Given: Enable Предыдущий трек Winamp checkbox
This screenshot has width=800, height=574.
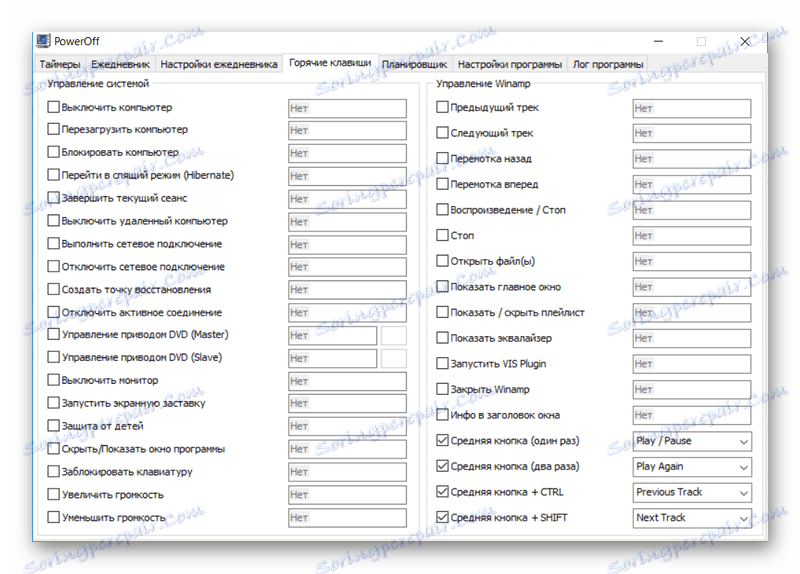Looking at the screenshot, I should (442, 107).
